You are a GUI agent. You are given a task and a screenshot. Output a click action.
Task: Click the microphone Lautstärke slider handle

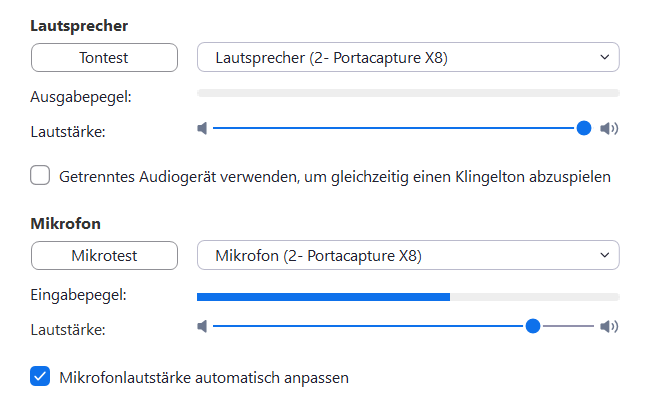coord(533,326)
